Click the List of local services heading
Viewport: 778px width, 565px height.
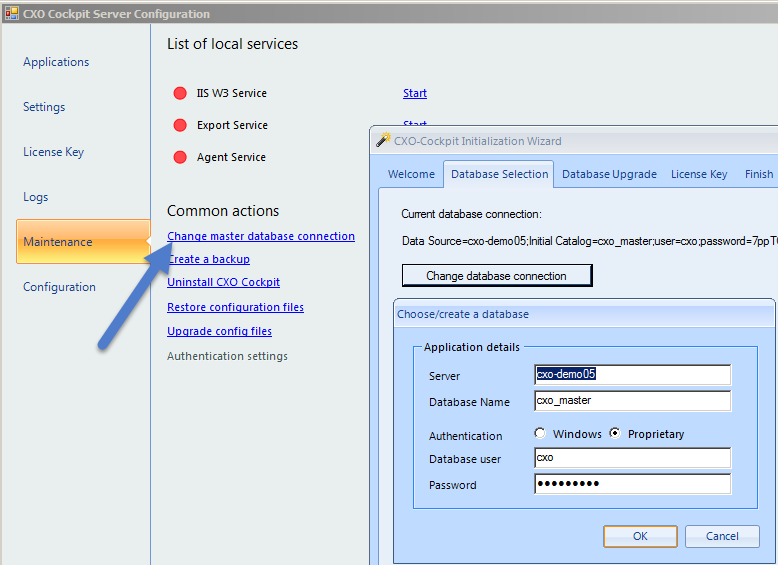coord(232,44)
